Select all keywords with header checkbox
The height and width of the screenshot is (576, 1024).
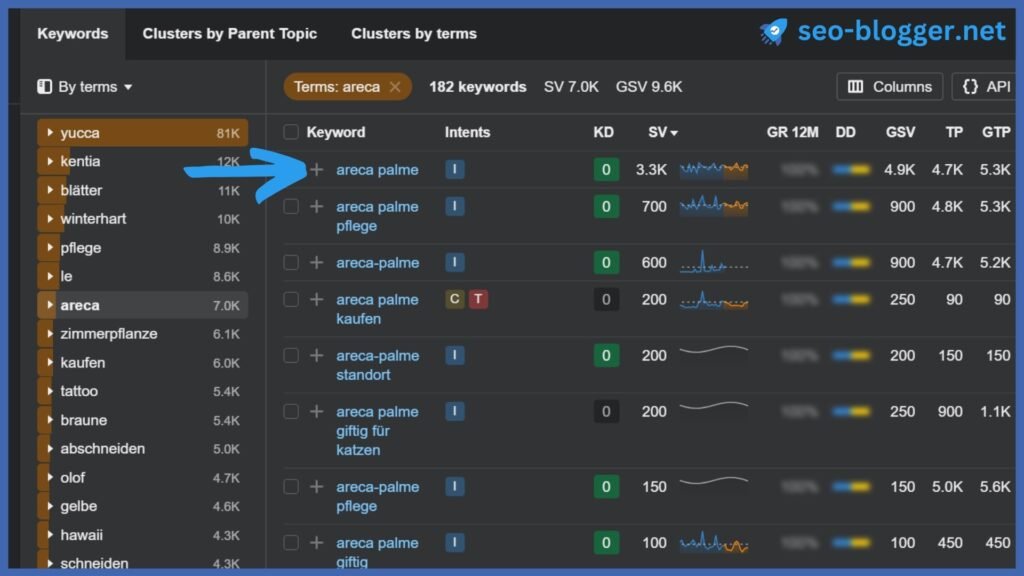[291, 133]
